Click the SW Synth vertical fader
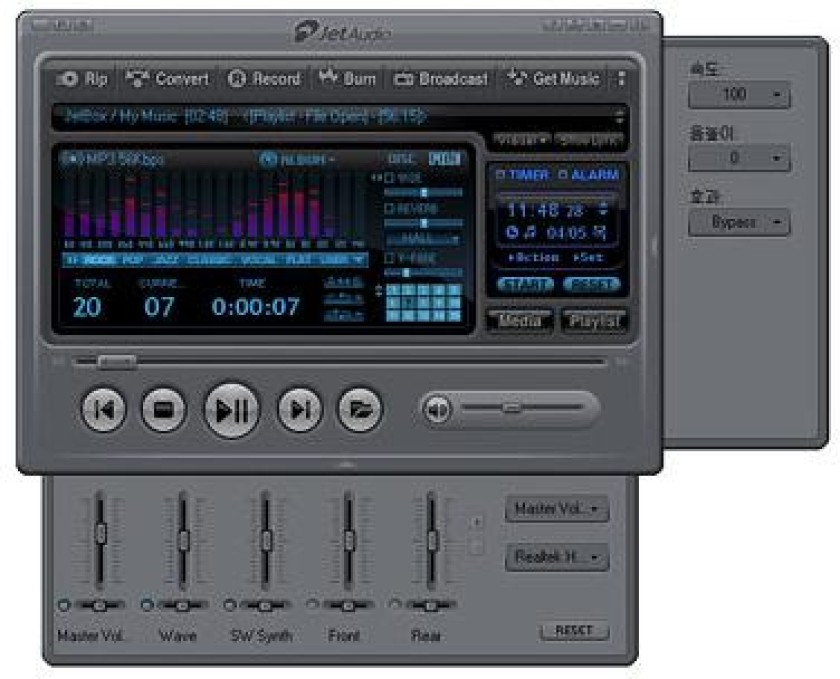 tap(266, 540)
